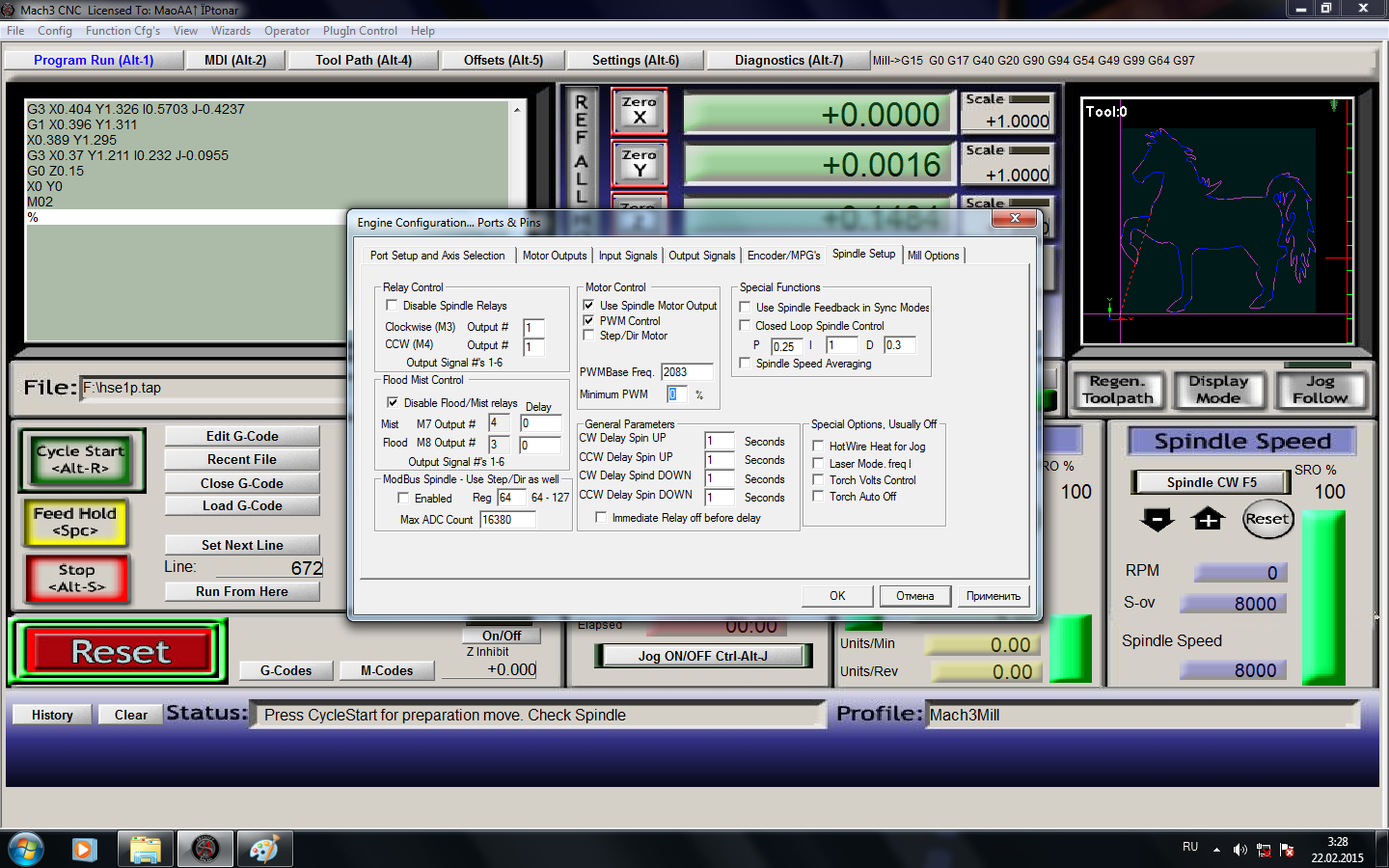Open Diagnostics Alt-7 screen
Viewport: 1389px width, 868px height.
point(789,60)
